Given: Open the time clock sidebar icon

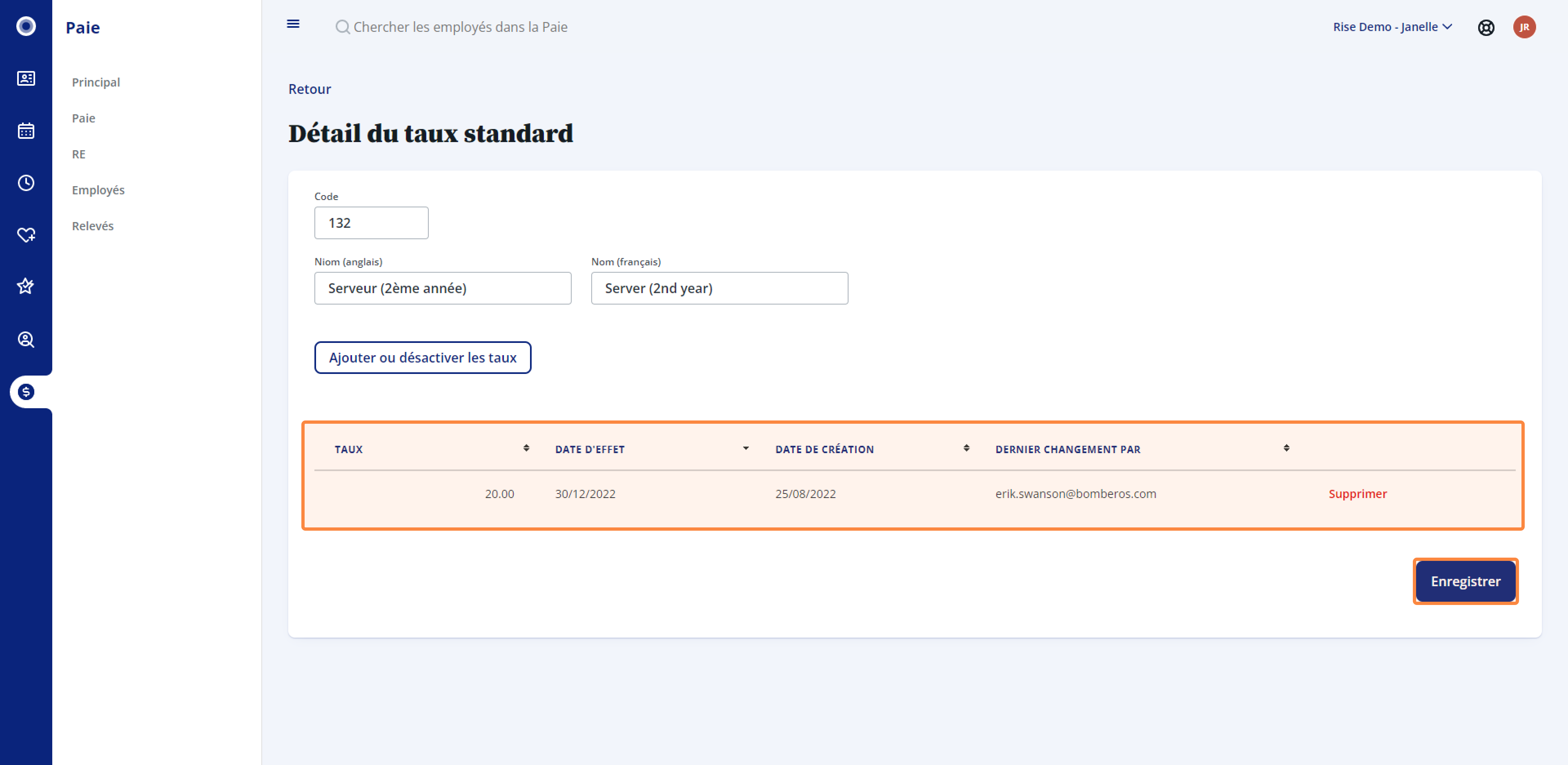Looking at the screenshot, I should 26,182.
